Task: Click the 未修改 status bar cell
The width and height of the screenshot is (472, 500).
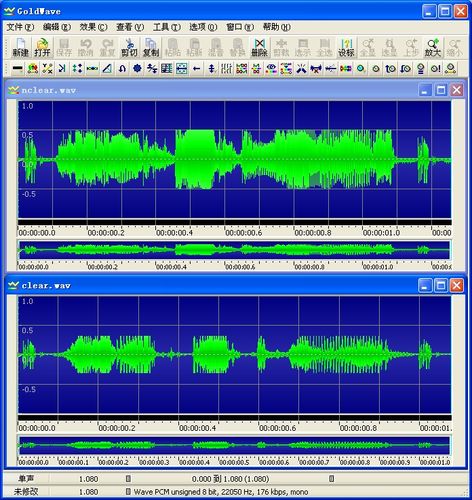Action: coord(26,492)
